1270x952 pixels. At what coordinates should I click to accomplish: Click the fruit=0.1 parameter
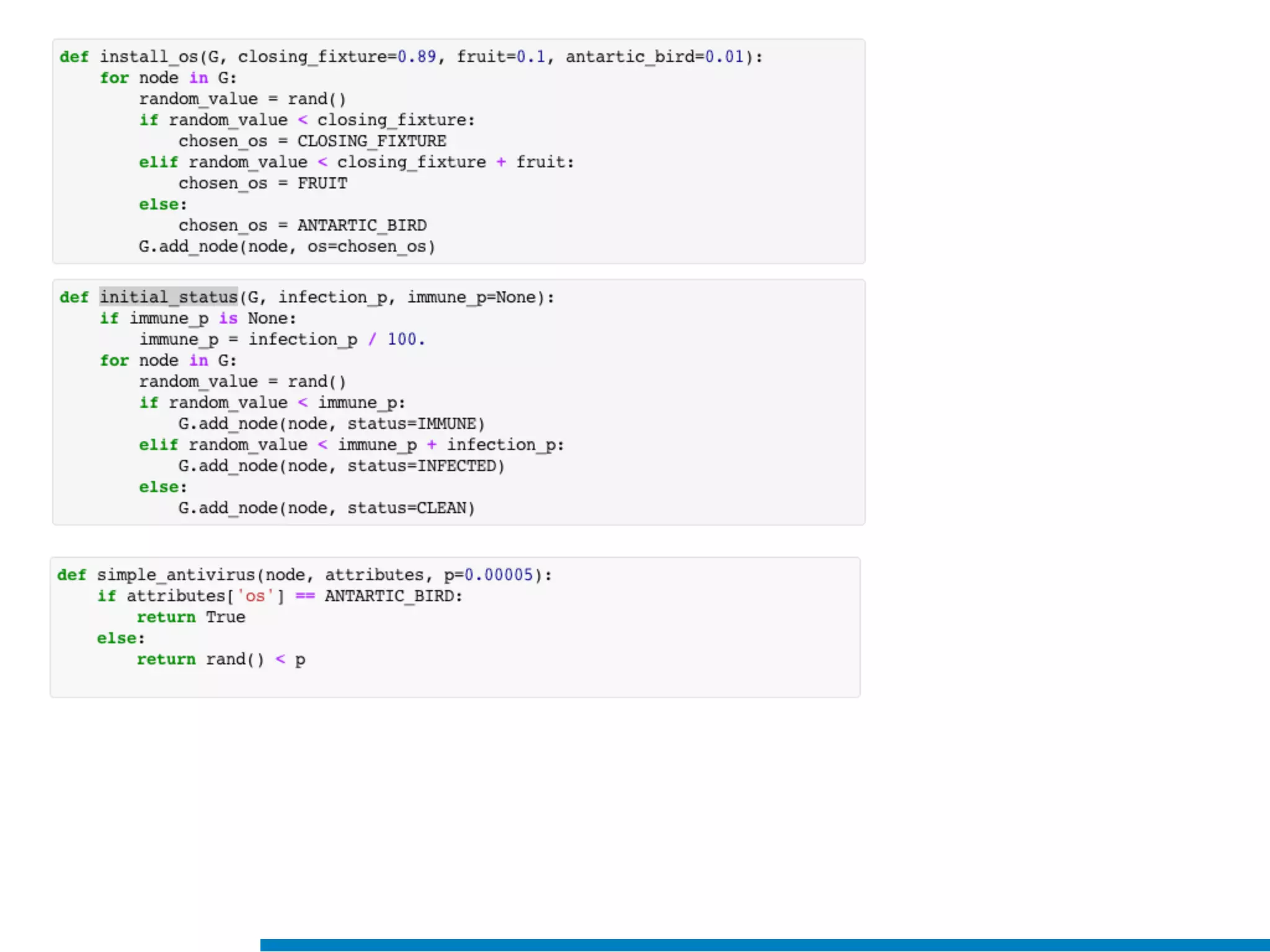click(501, 57)
